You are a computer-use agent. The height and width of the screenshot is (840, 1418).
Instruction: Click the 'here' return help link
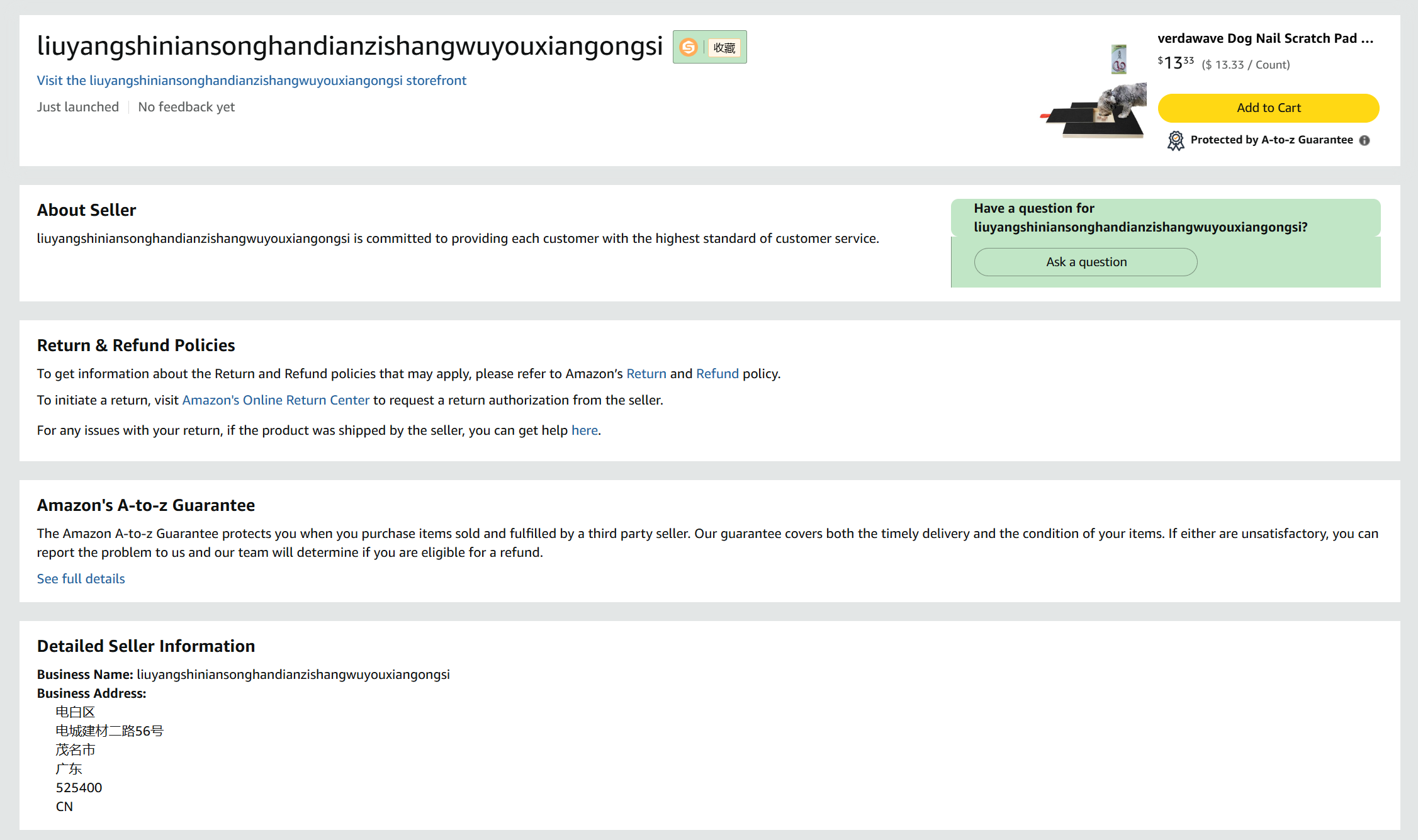[584, 430]
